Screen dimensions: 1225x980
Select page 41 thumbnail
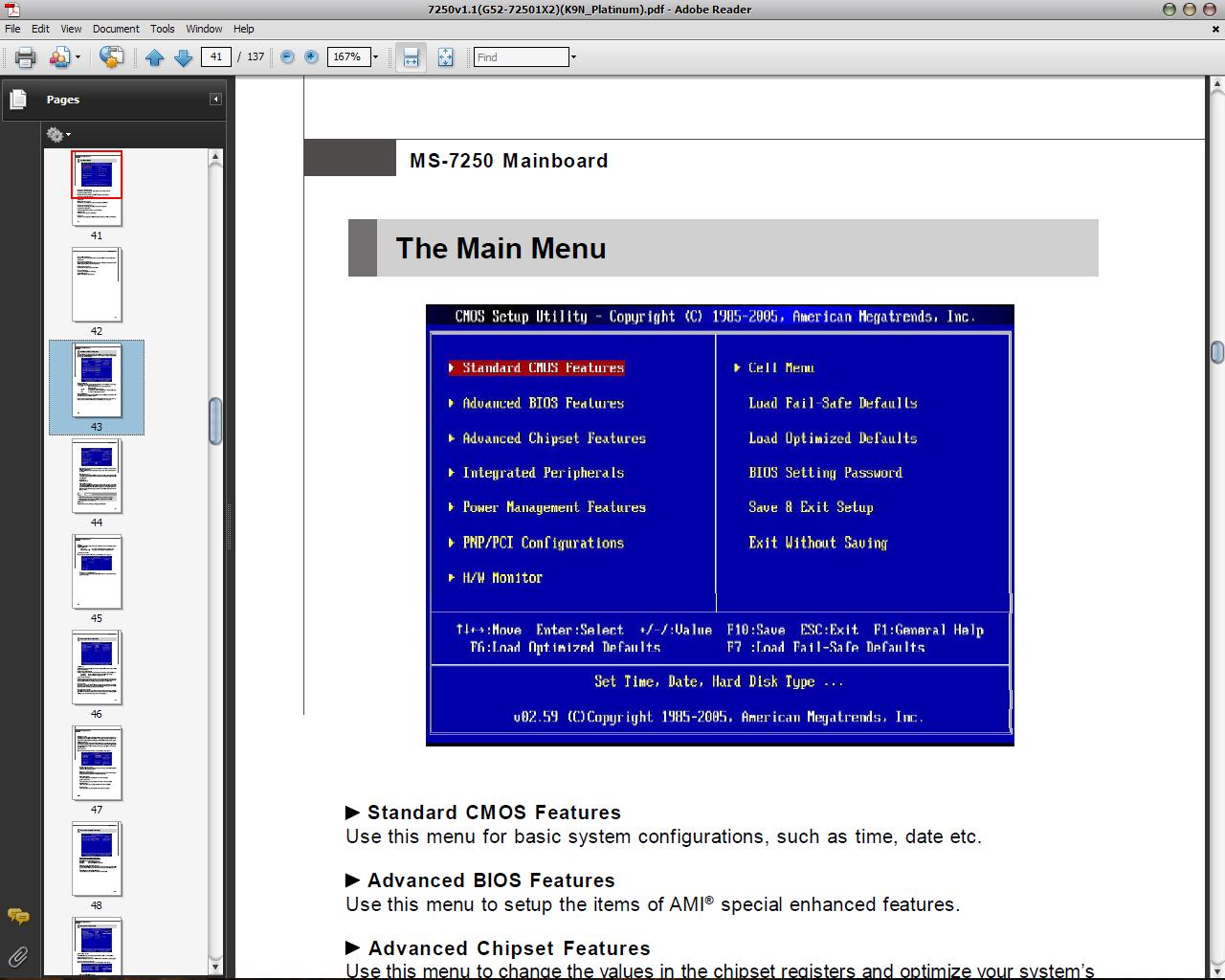point(97,189)
